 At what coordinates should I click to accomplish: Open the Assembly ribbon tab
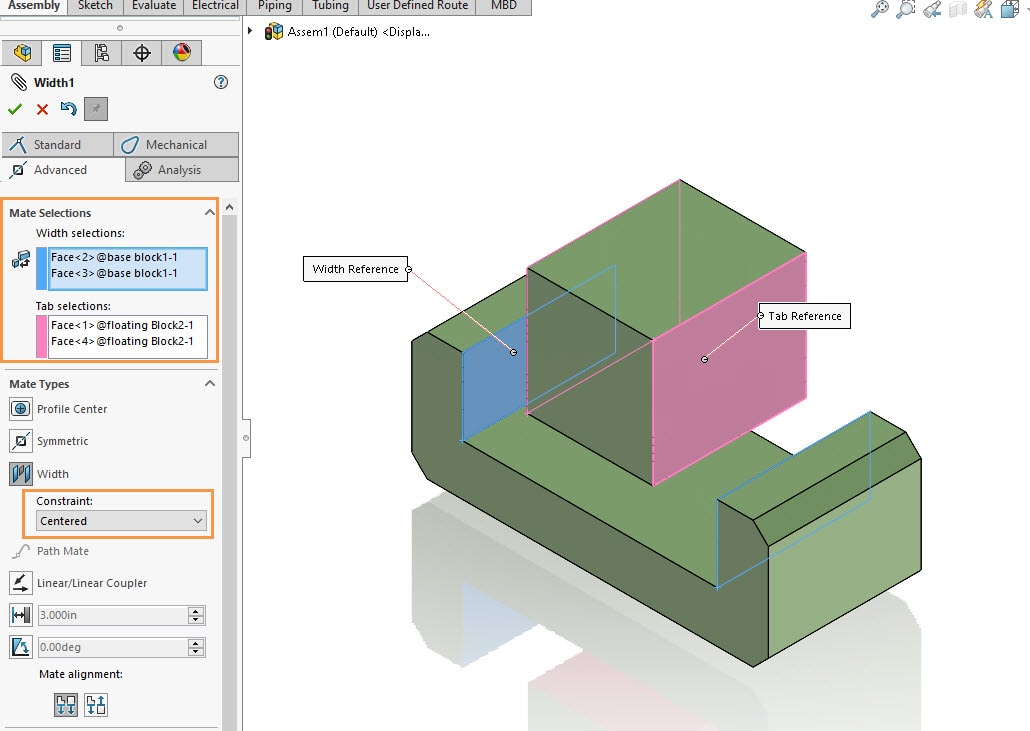coord(33,6)
